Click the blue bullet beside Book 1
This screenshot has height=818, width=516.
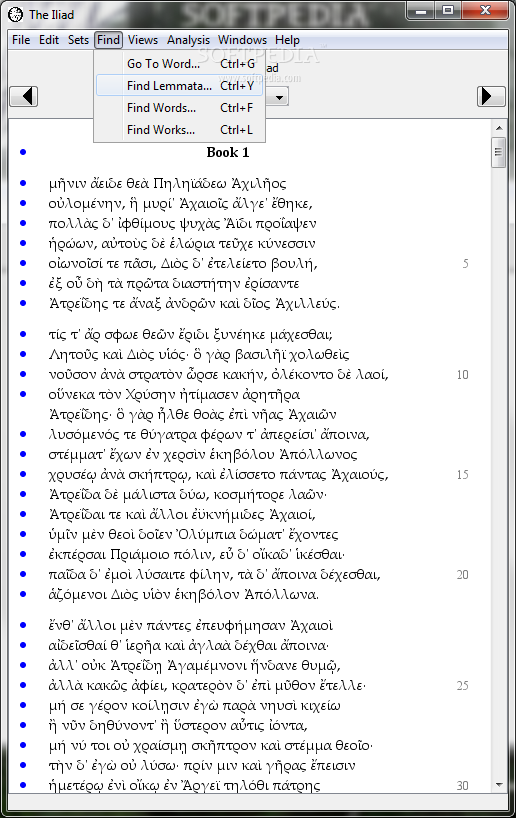pos(23,152)
